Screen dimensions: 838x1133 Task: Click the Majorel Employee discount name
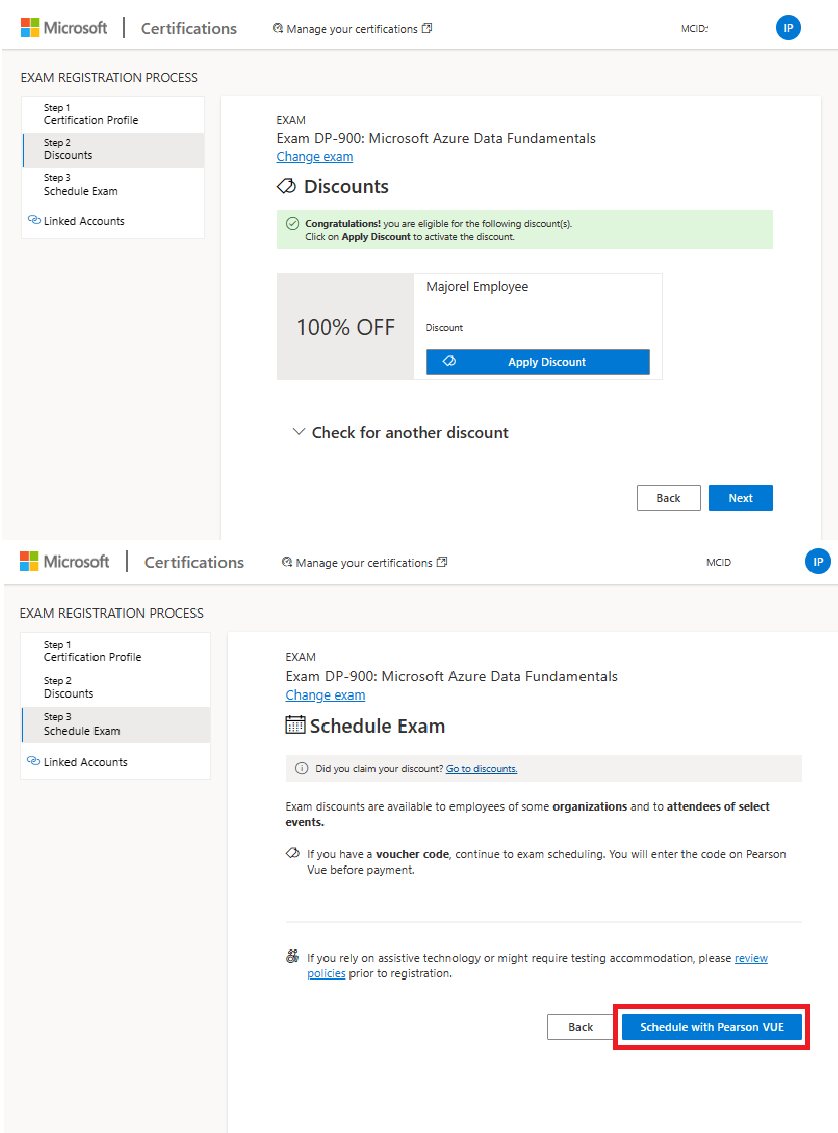pyautogui.click(x=477, y=287)
